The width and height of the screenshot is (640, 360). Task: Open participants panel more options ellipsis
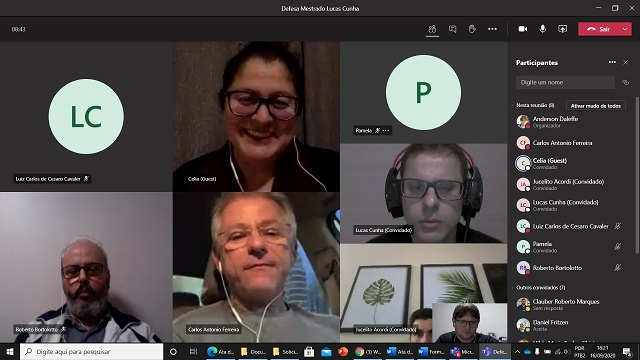612,62
